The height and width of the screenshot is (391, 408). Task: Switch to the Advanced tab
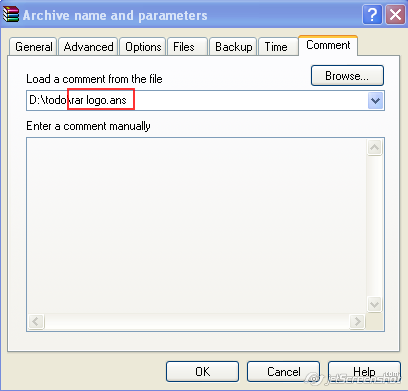pos(88,47)
